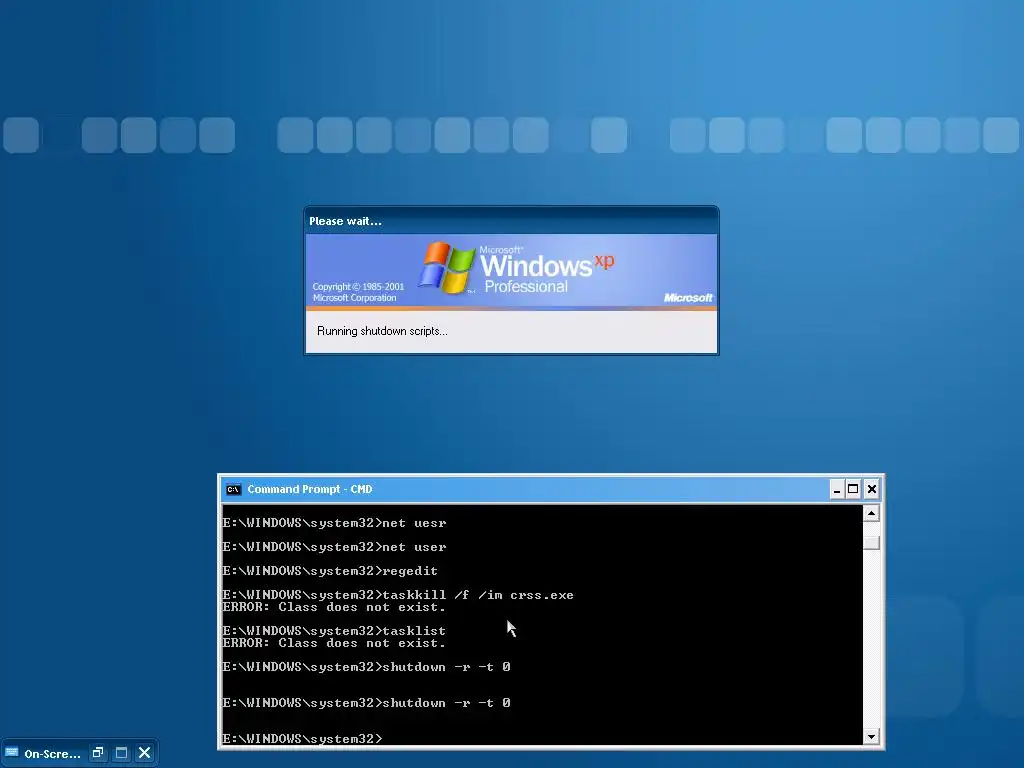Minimize the Command Prompt window
Image resolution: width=1024 pixels, height=768 pixels.
(837, 489)
